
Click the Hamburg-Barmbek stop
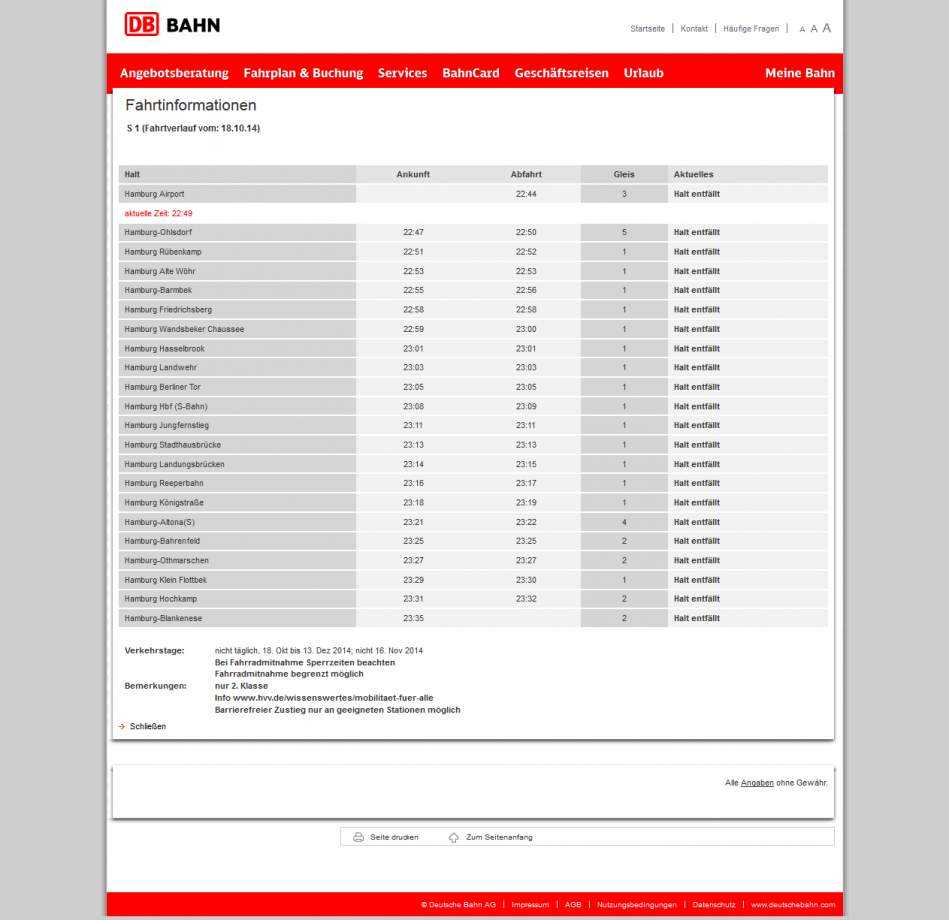[x=158, y=291]
